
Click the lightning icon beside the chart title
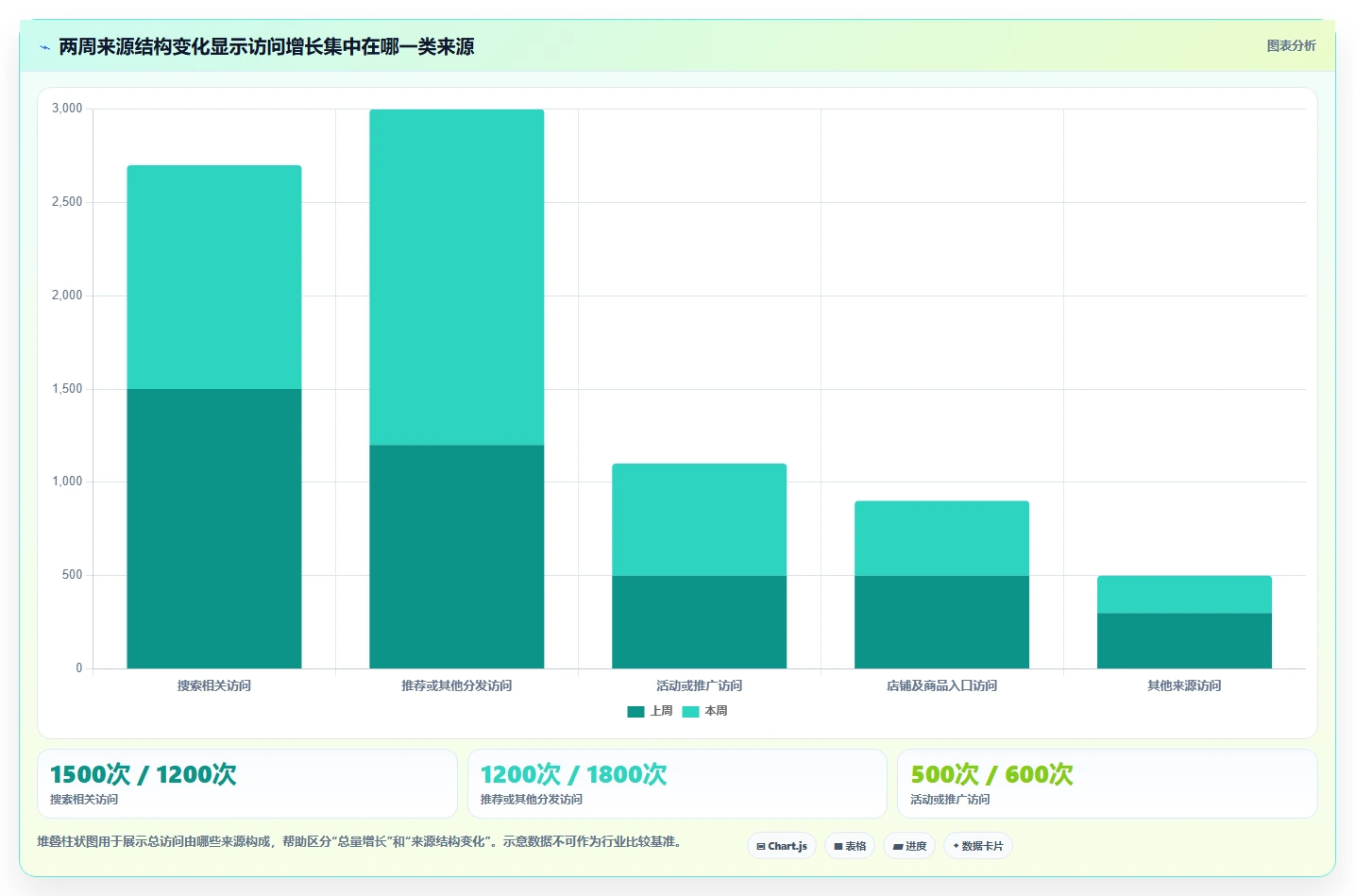tap(44, 47)
